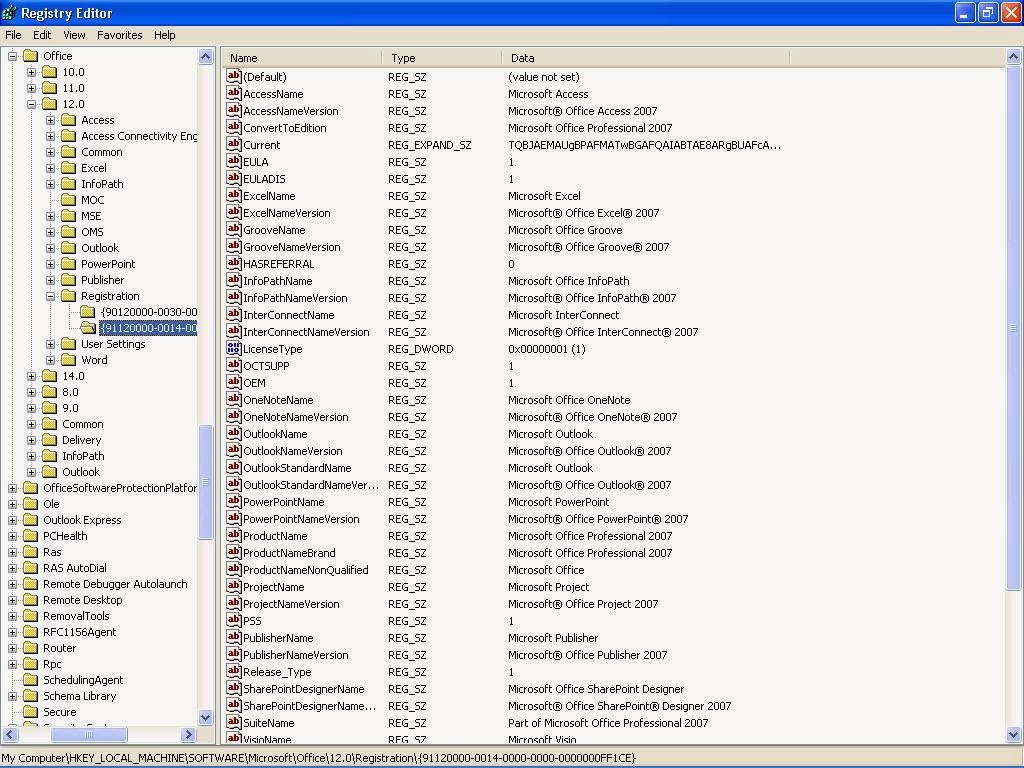Click the Registry Editor icon in the title bar

(10, 12)
